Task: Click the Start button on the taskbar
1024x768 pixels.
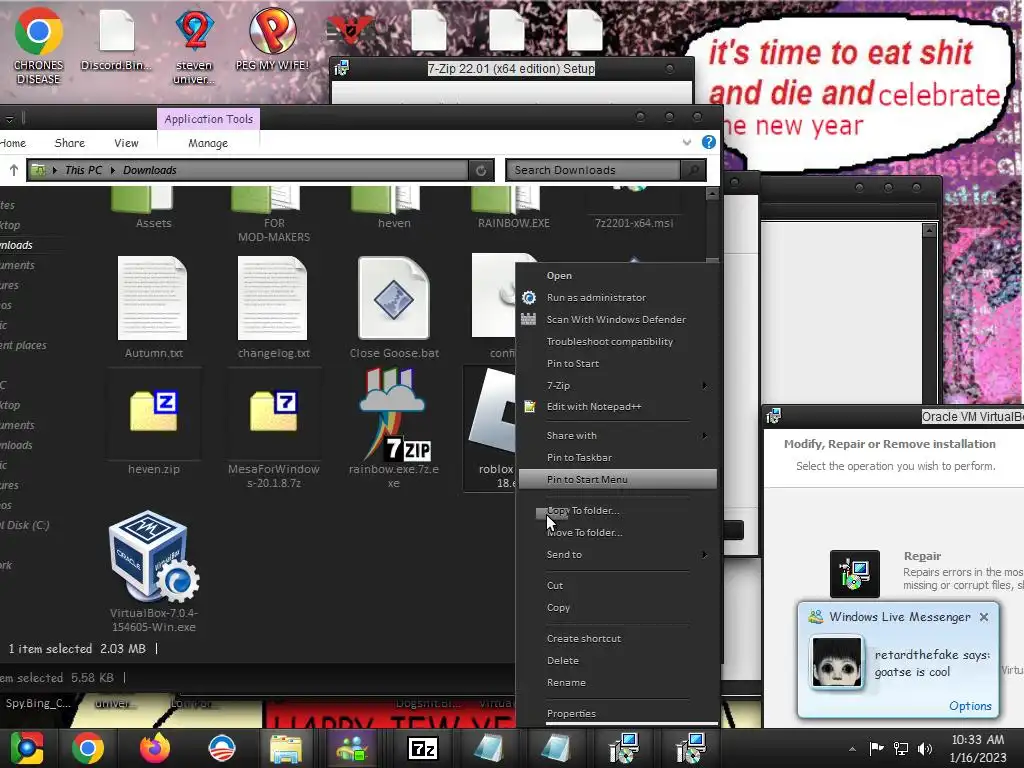Action: point(26,748)
